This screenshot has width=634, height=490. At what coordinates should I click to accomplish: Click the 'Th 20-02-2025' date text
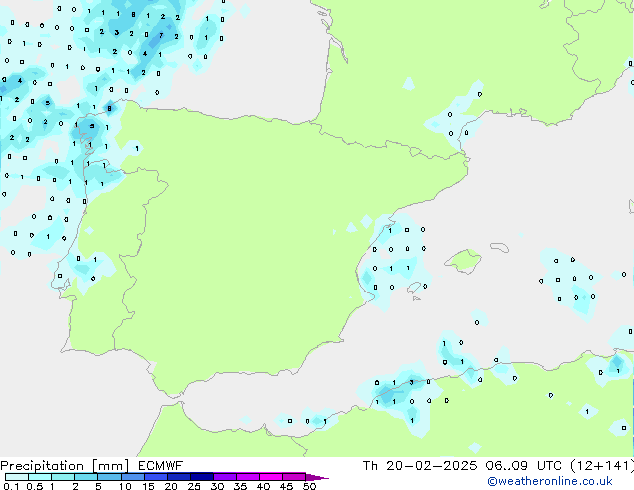click(420, 466)
